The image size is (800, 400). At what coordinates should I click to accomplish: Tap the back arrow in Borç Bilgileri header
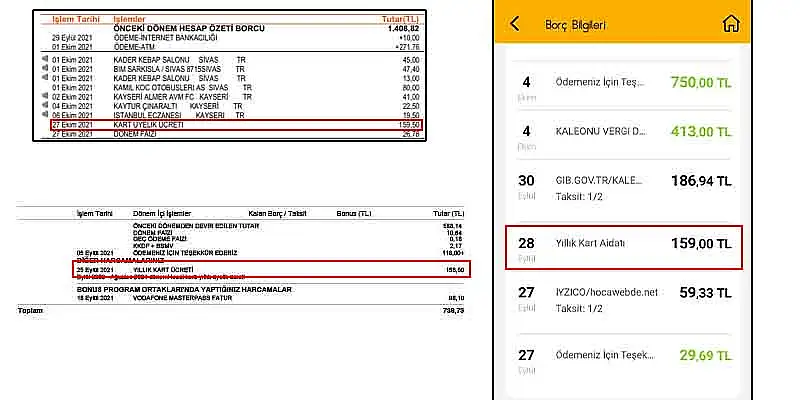coord(515,24)
